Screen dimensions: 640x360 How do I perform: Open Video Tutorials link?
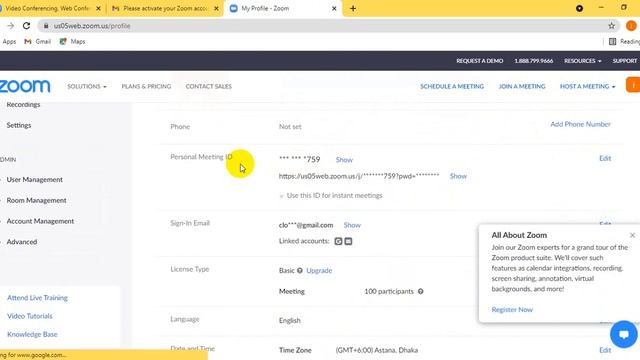30,316
